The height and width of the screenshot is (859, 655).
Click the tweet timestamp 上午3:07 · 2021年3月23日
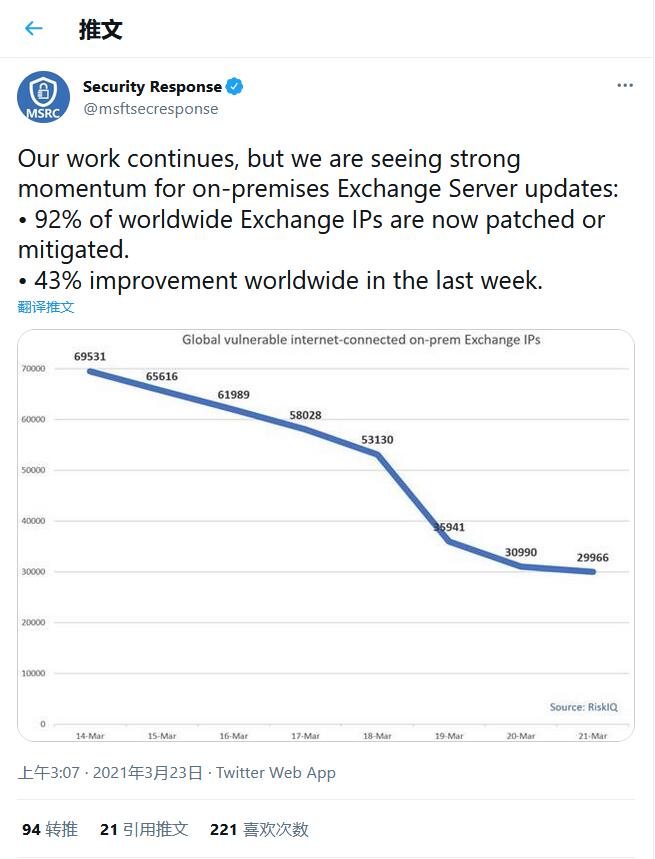tap(110, 772)
